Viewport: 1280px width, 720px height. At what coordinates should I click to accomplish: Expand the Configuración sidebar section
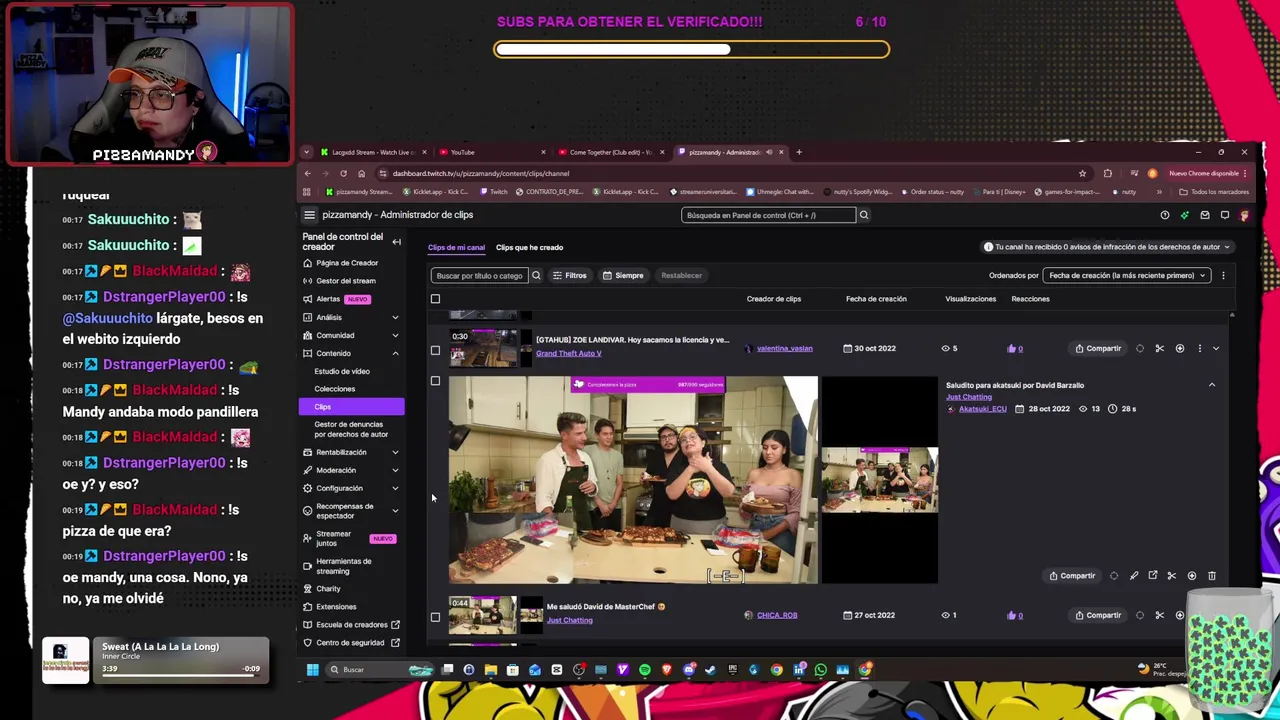(395, 488)
